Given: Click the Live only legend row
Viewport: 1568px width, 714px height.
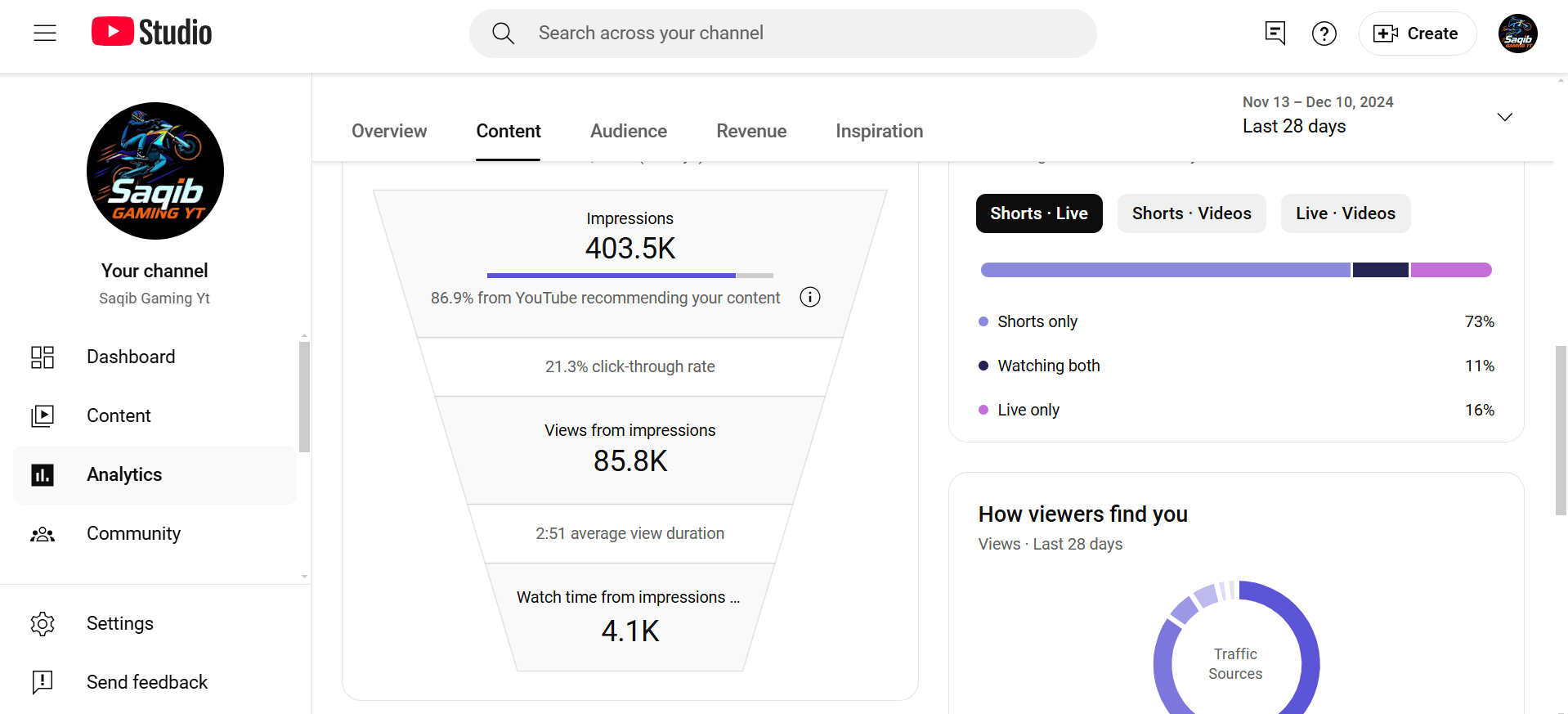Looking at the screenshot, I should pos(1236,410).
